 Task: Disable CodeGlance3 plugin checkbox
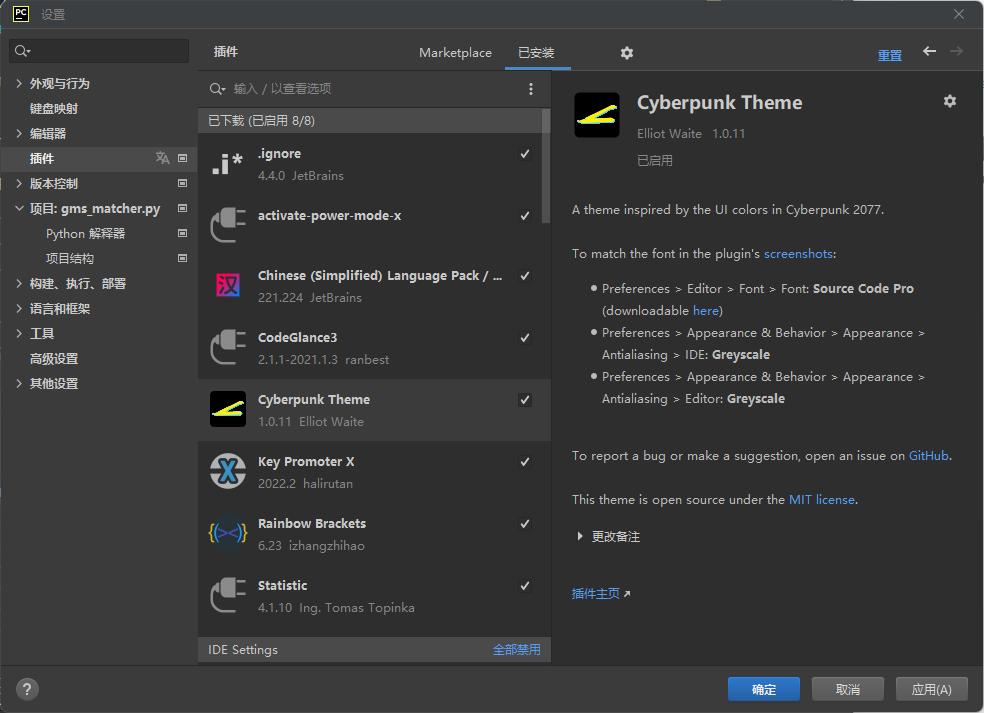pyautogui.click(x=525, y=338)
